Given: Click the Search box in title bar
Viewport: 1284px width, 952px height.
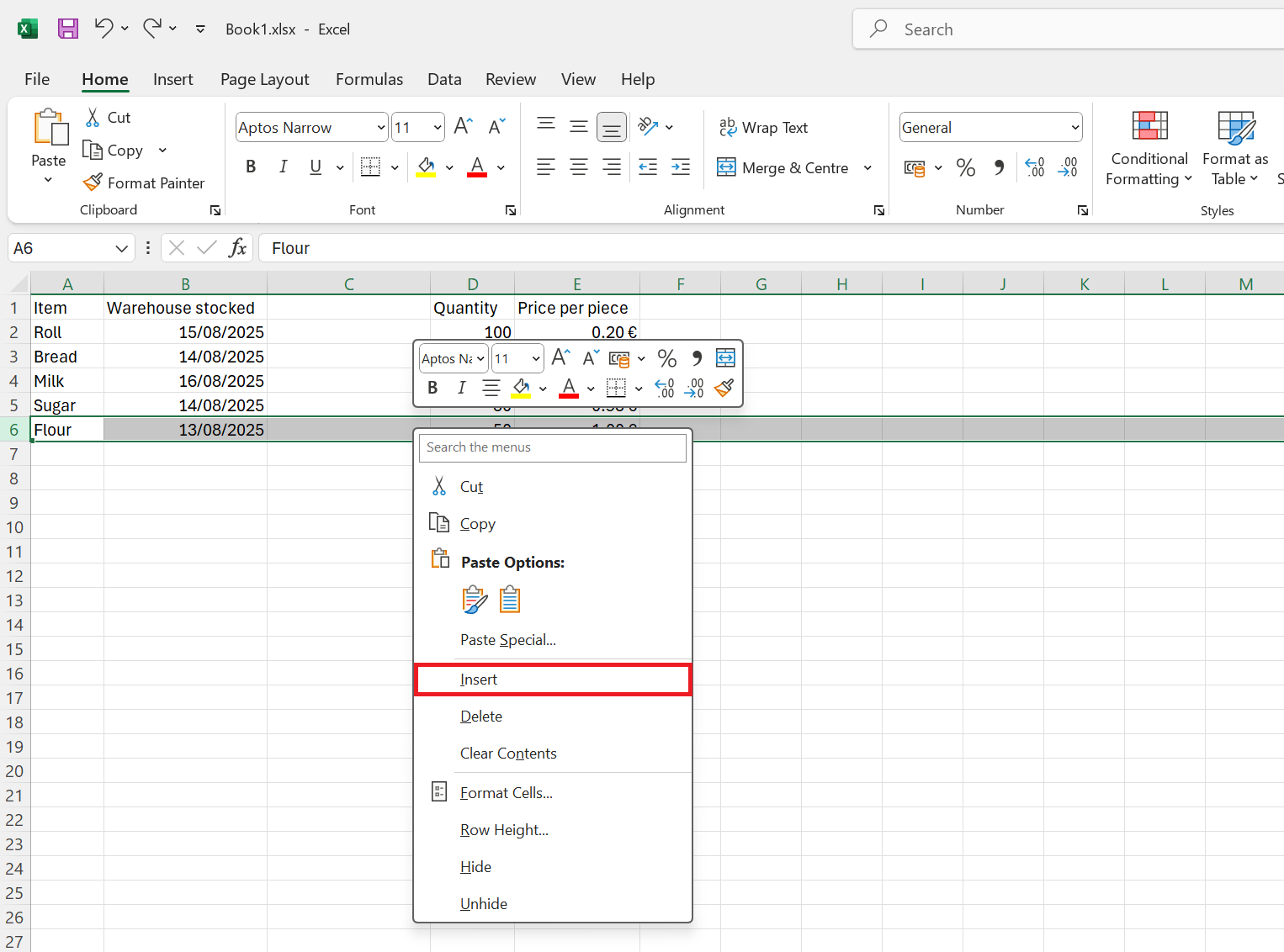Looking at the screenshot, I should tap(1069, 29).
